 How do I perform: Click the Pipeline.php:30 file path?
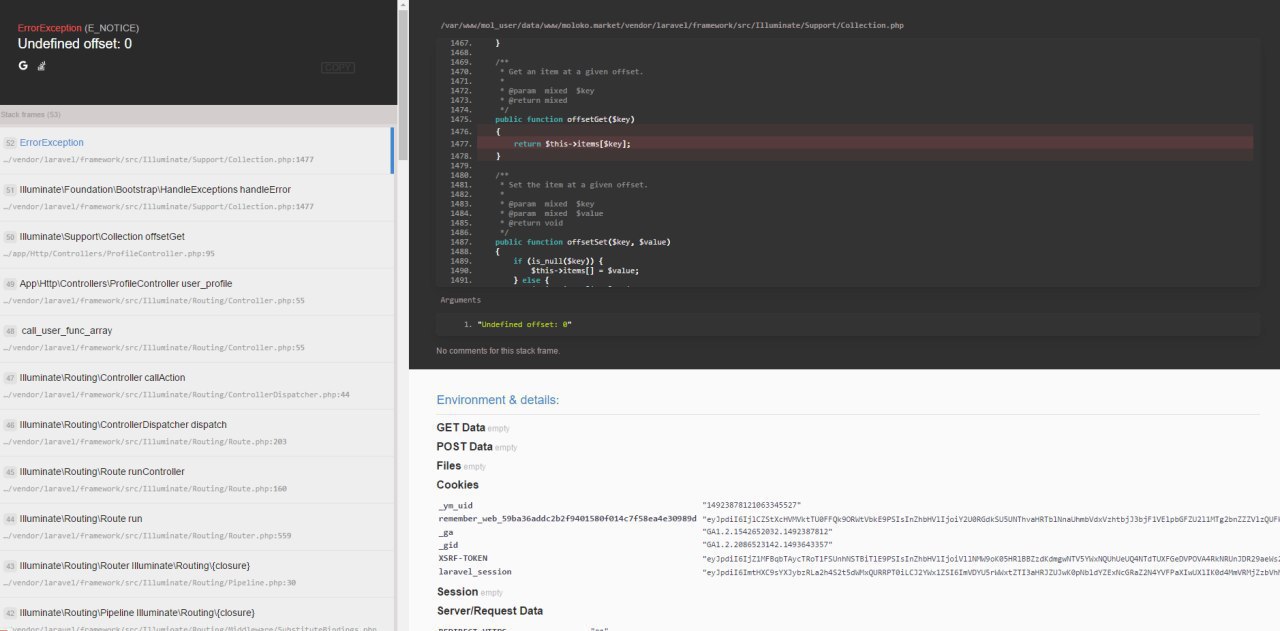148,583
